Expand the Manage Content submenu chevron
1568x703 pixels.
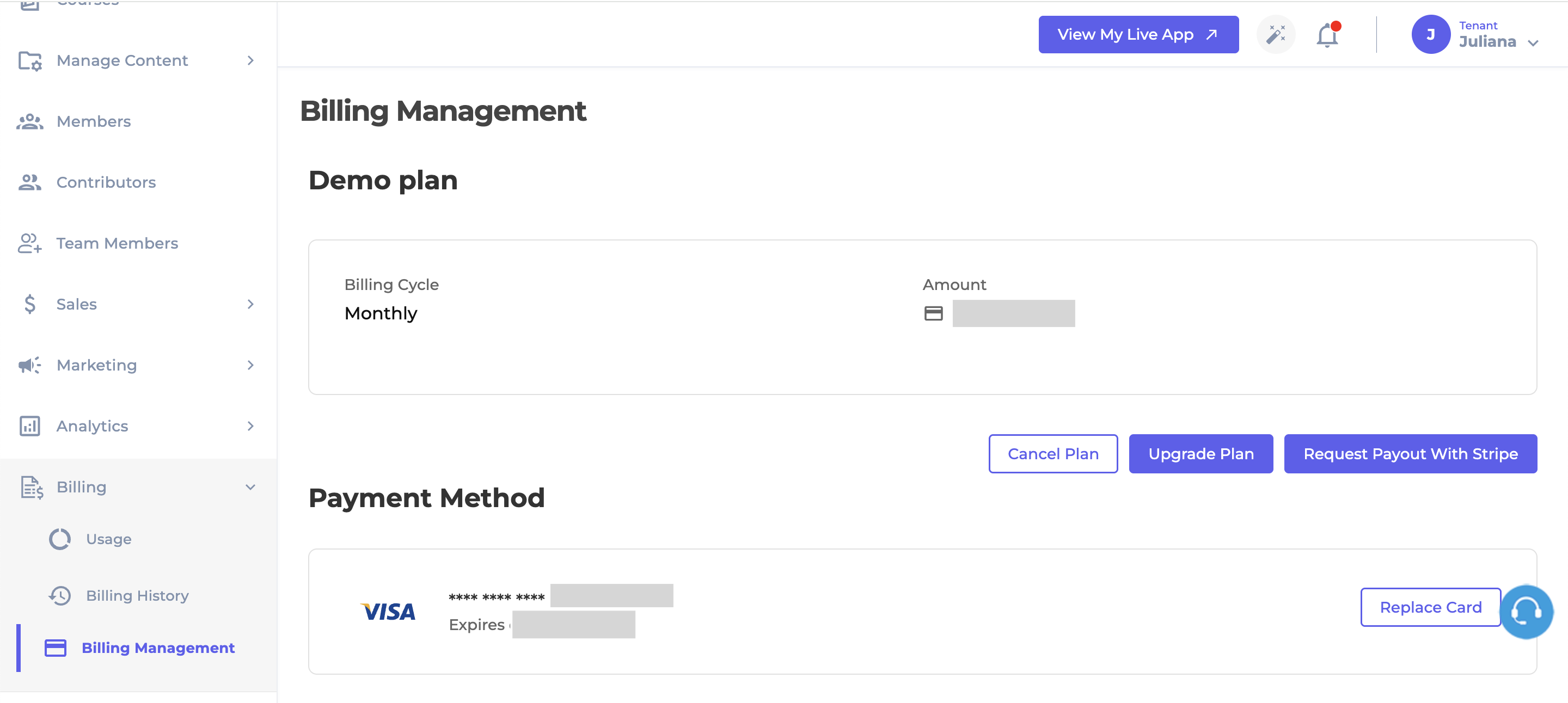tap(250, 60)
